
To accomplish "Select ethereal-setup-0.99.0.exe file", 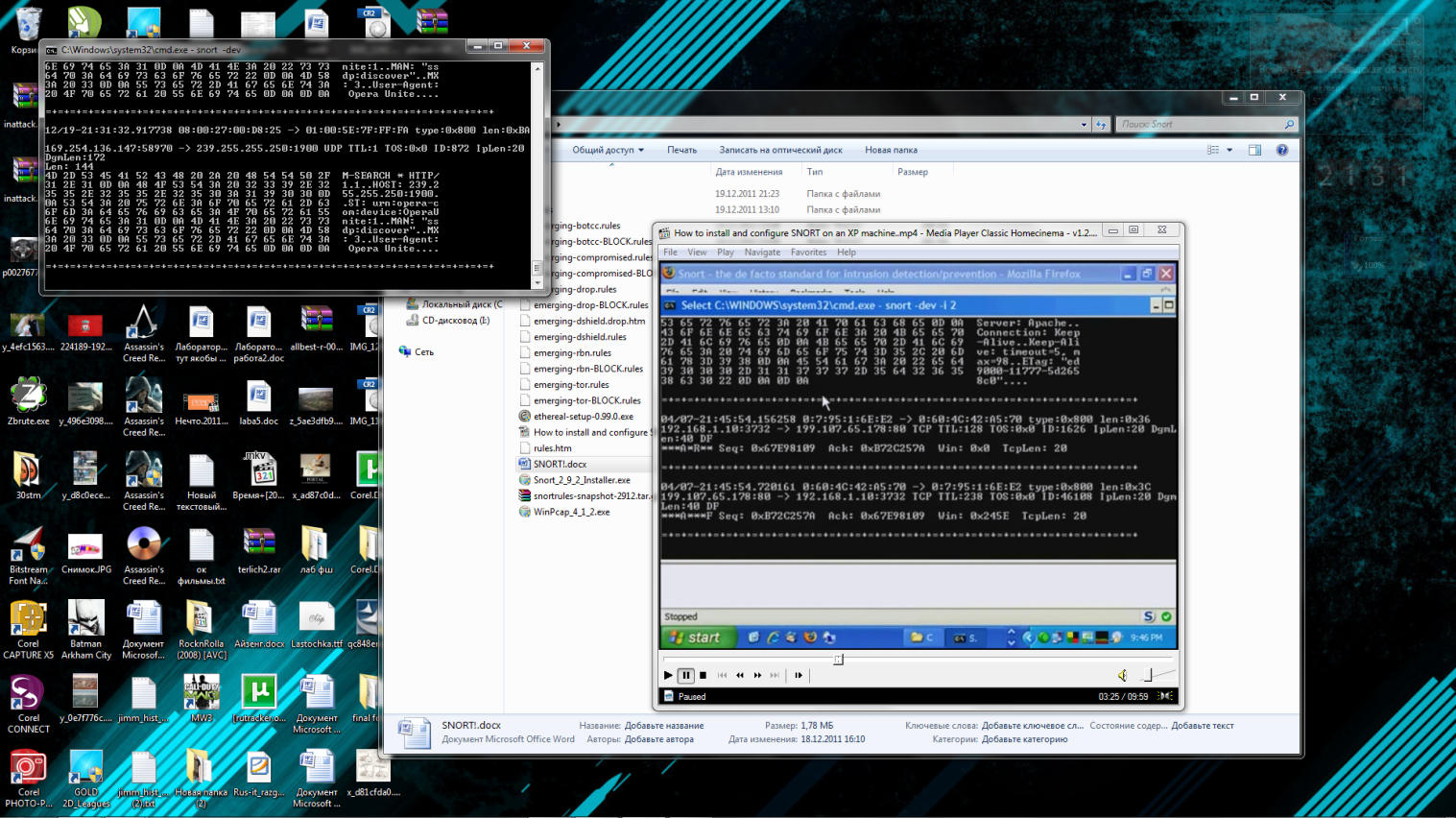I will [584, 417].
